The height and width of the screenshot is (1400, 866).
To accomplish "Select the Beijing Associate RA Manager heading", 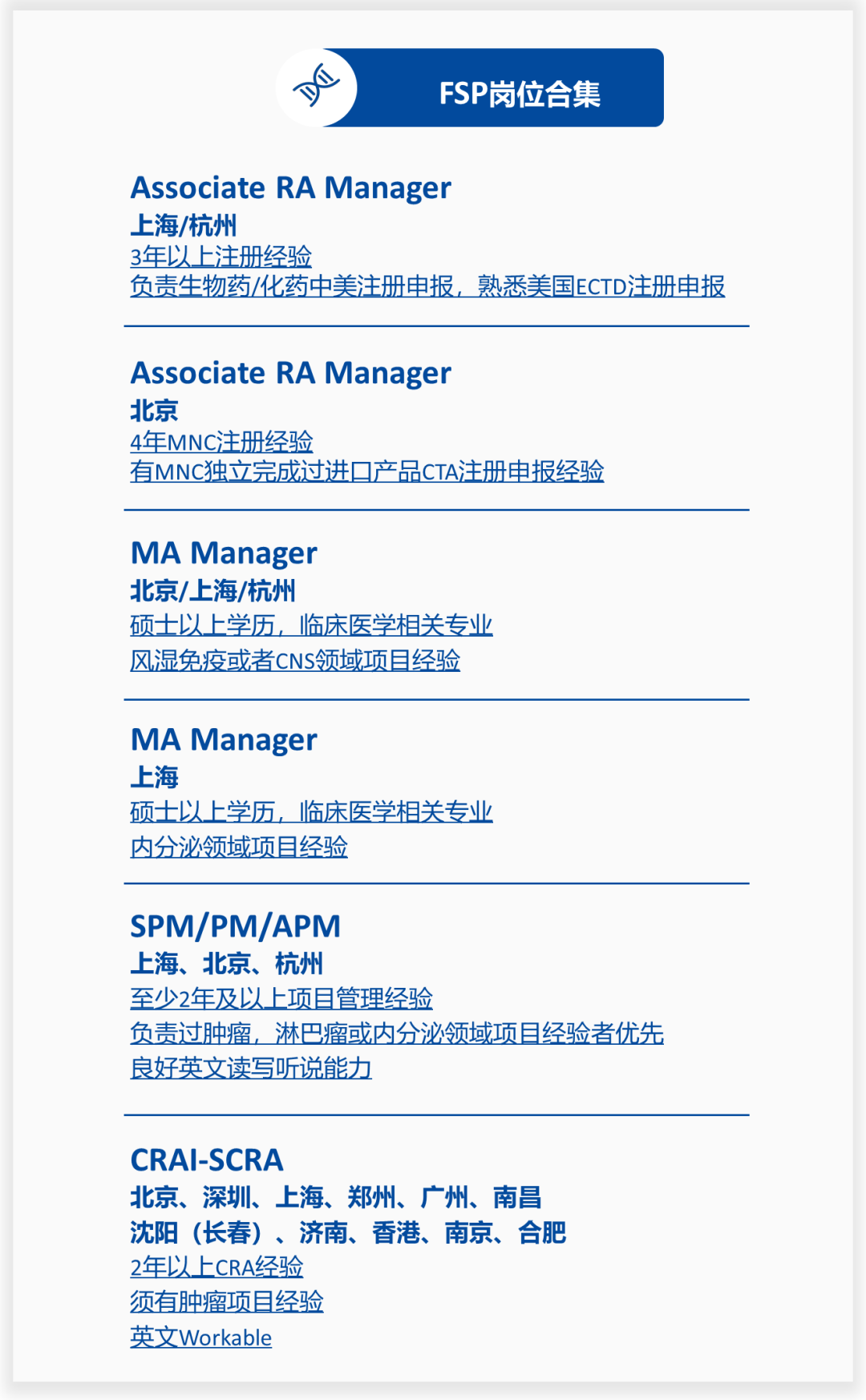I will 290,373.
